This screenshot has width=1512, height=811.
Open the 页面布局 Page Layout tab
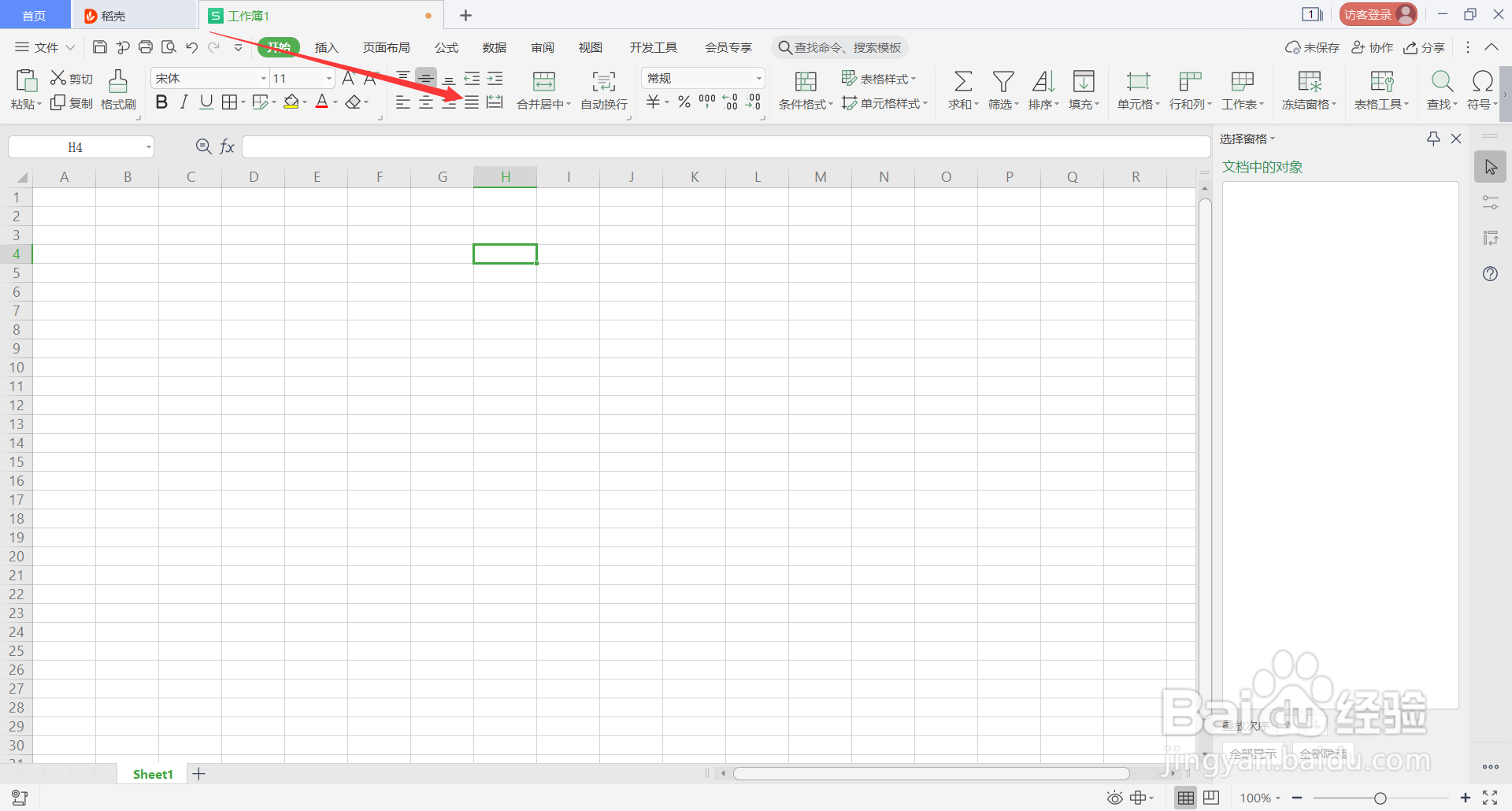point(386,47)
